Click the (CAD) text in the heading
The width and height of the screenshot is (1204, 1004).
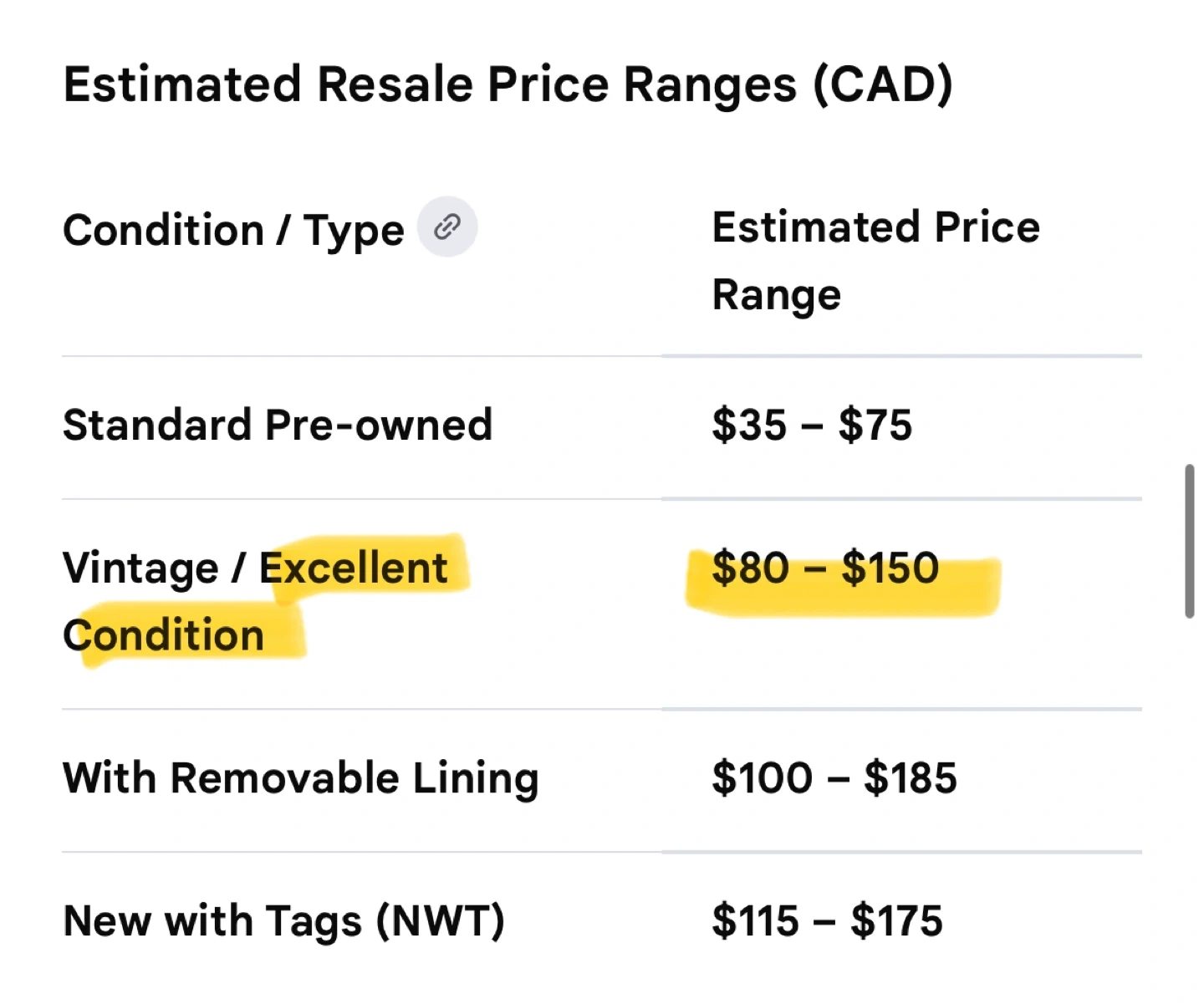(x=882, y=84)
